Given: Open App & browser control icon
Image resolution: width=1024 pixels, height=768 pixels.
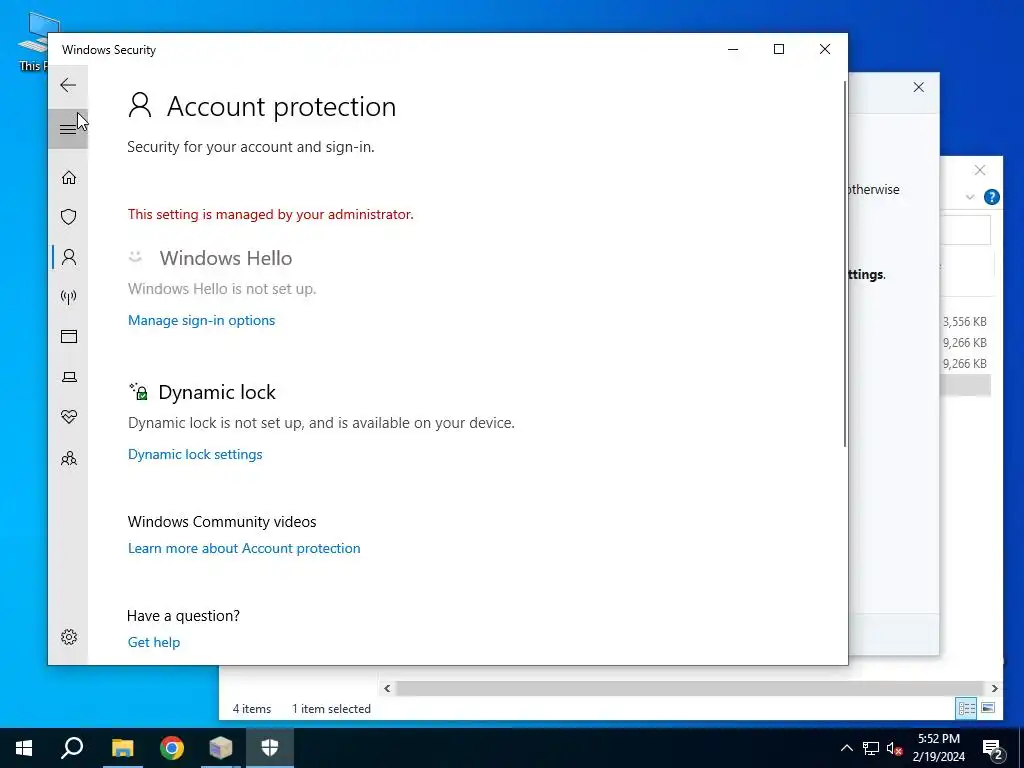Looking at the screenshot, I should tap(69, 336).
